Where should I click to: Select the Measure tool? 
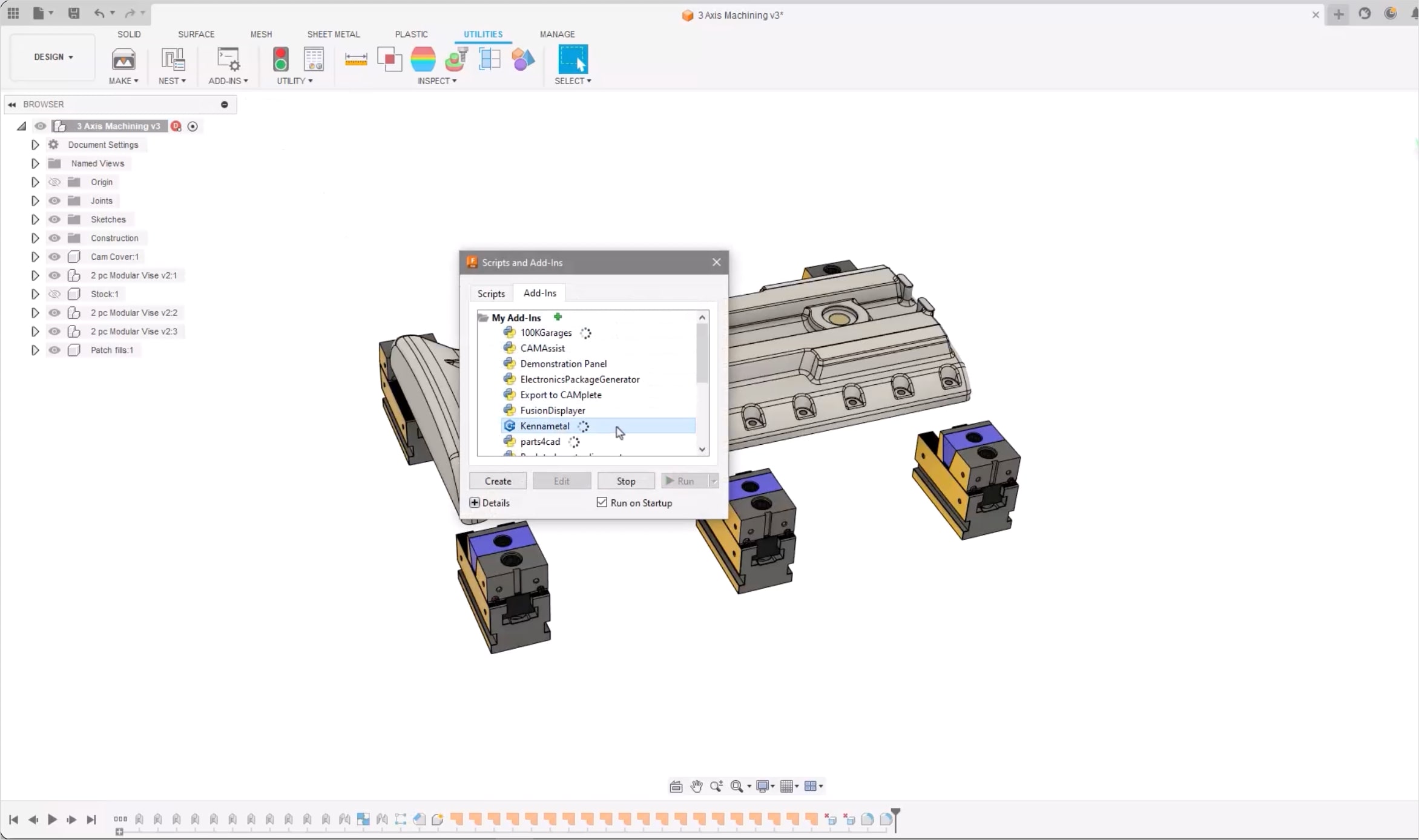pos(355,59)
